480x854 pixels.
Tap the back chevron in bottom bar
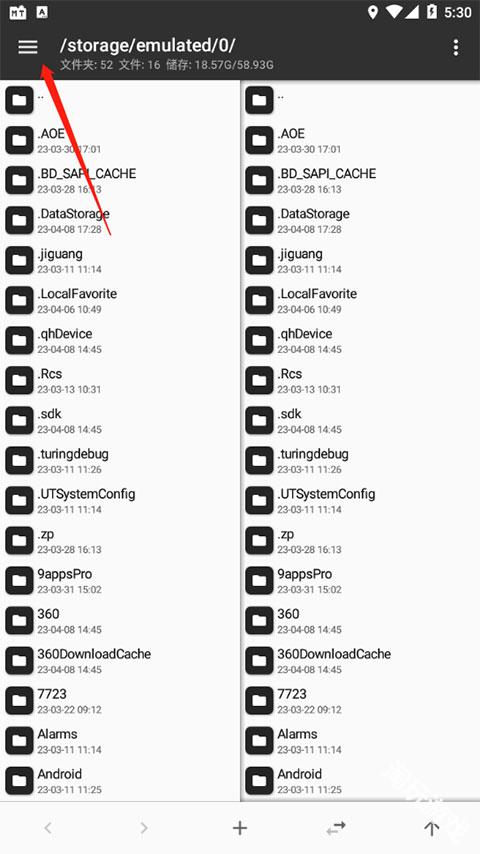(x=48, y=828)
